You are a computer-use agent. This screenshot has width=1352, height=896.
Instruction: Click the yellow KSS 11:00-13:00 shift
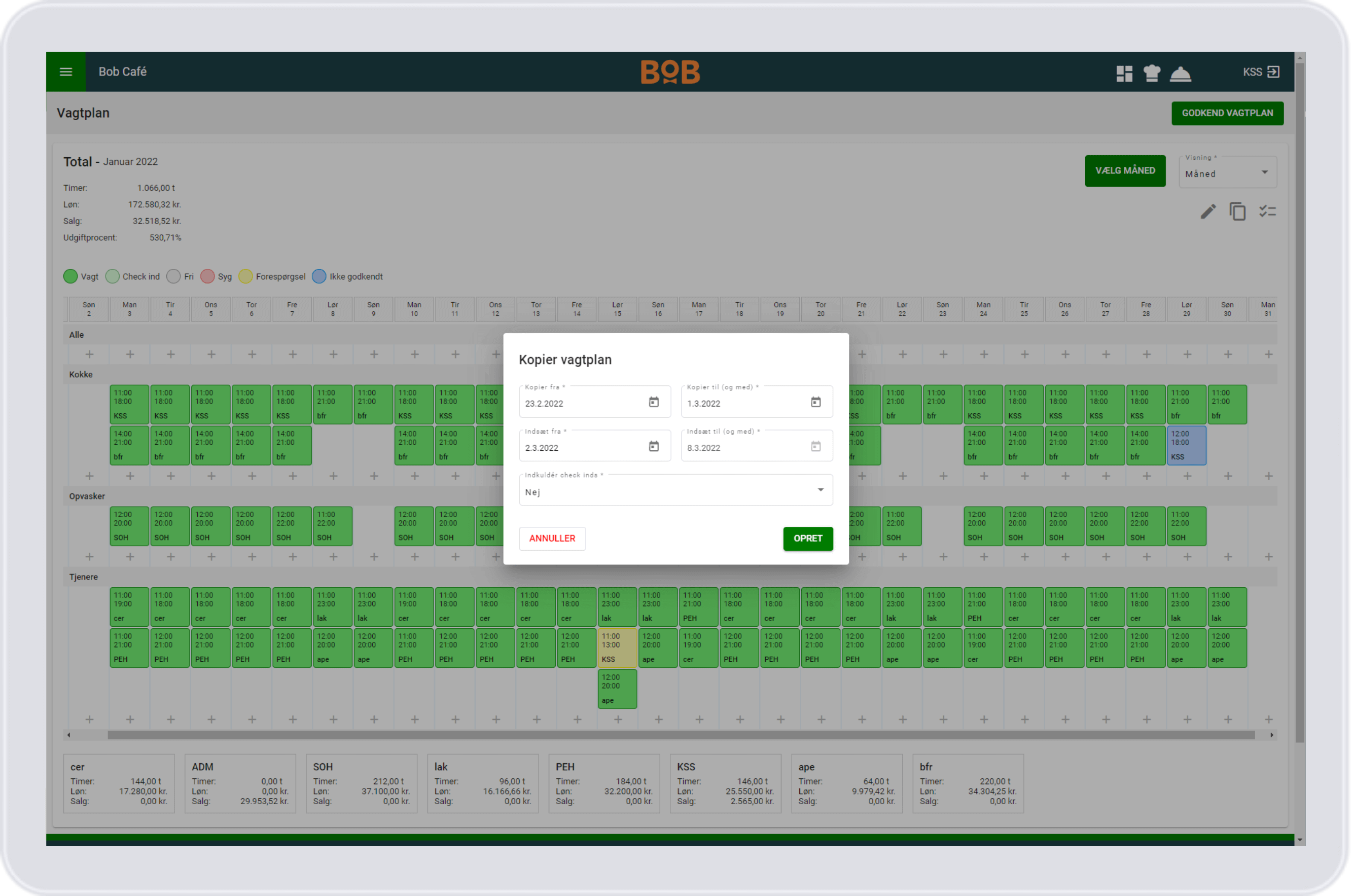[x=617, y=648]
